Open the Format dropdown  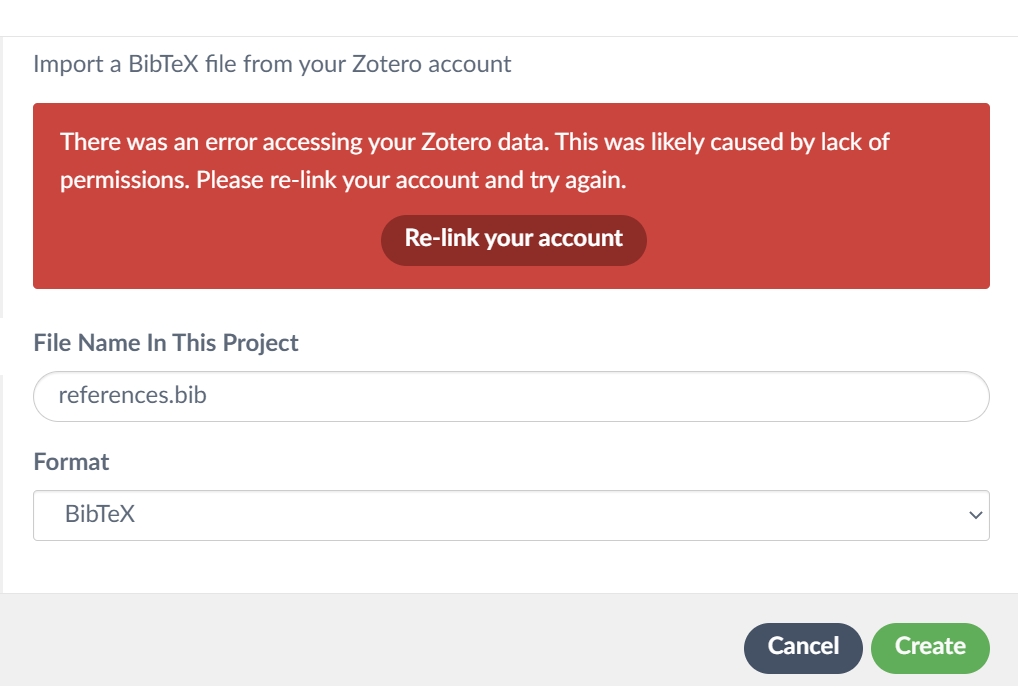510,515
